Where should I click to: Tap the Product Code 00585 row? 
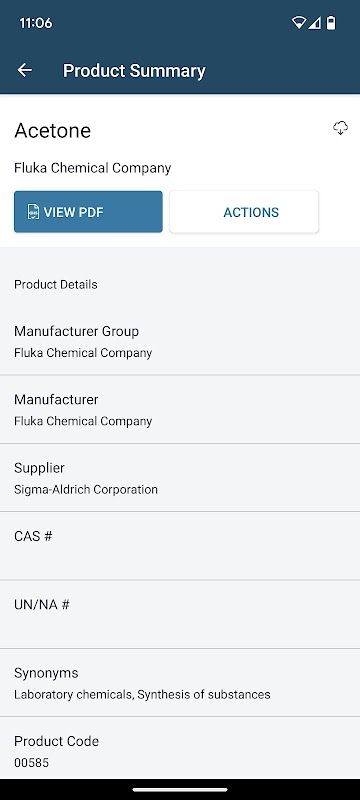pos(180,748)
